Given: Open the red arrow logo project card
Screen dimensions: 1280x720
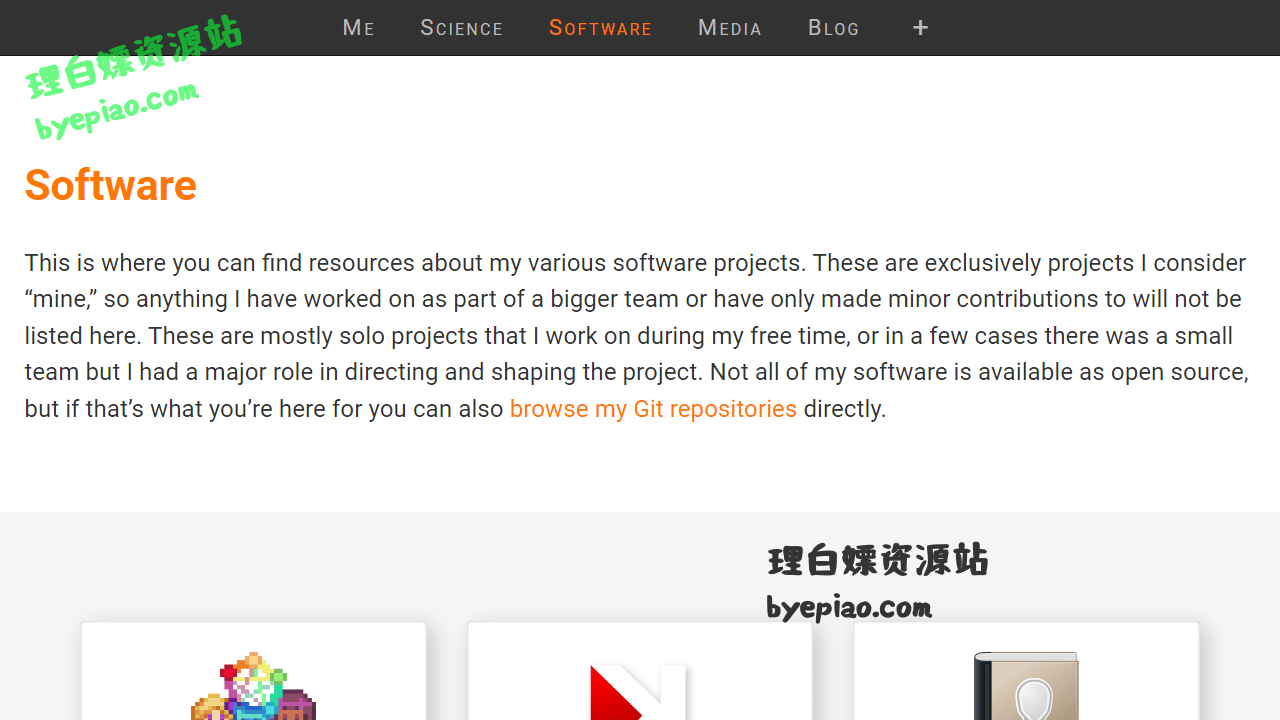Looking at the screenshot, I should 640,671.
